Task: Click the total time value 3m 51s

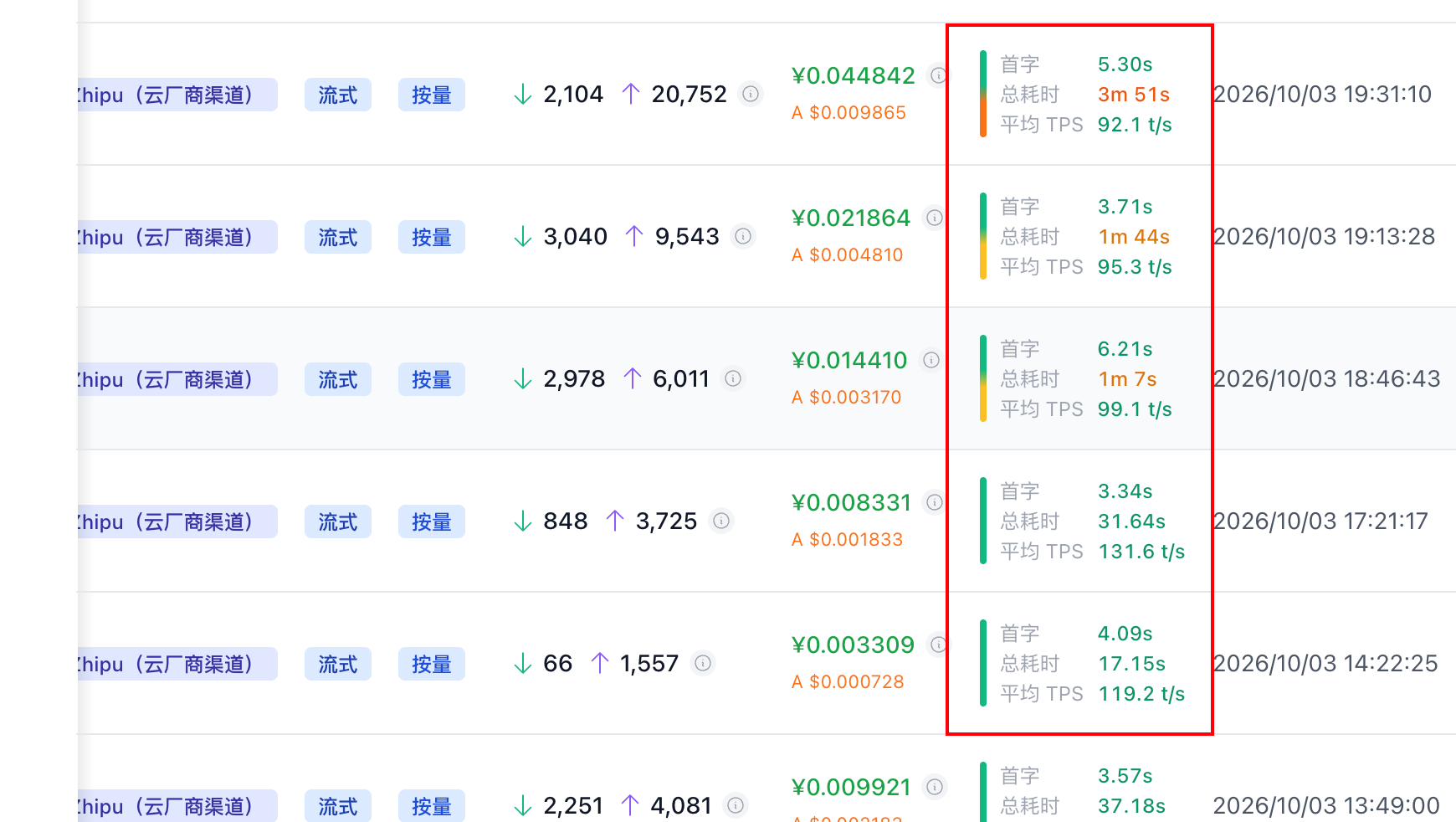Action: click(1134, 95)
